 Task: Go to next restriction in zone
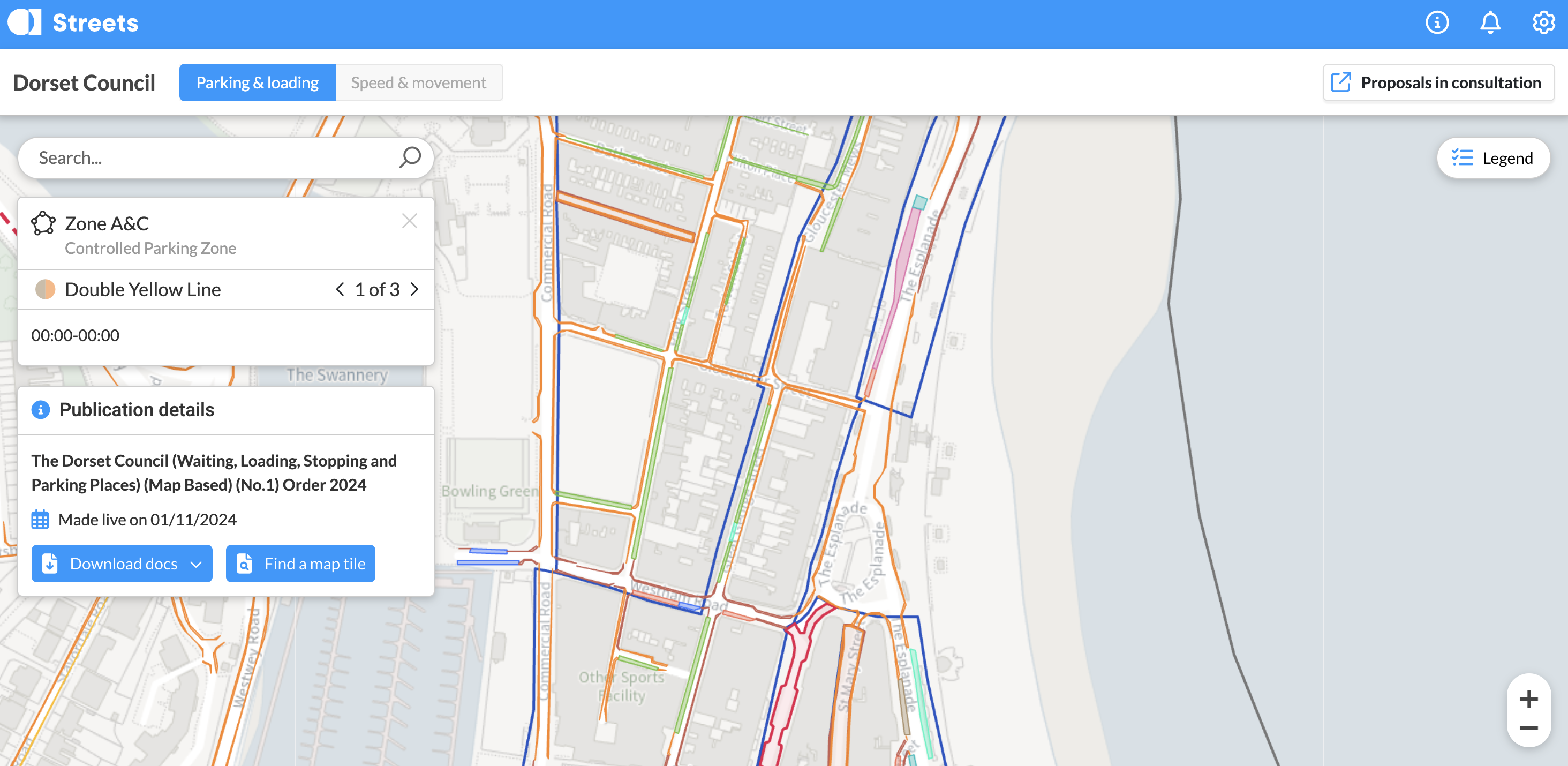pos(414,289)
